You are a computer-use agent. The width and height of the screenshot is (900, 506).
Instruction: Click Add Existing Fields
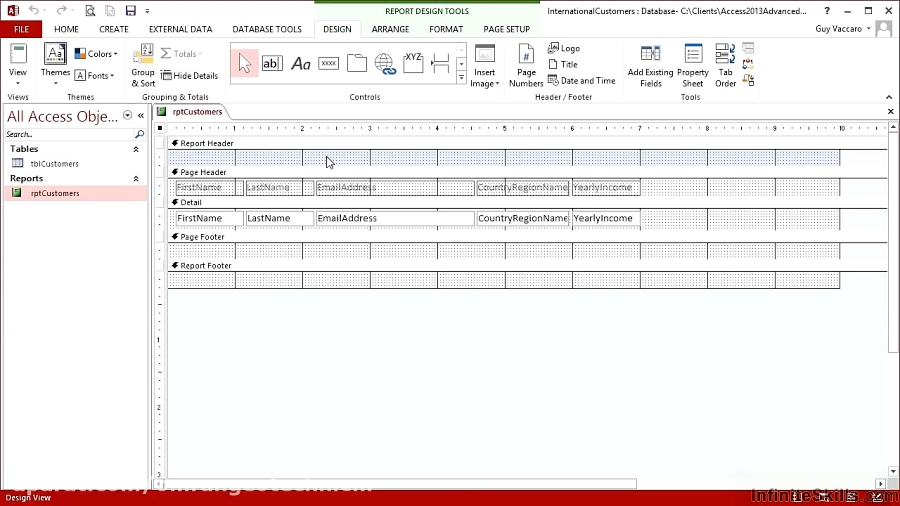click(x=650, y=66)
